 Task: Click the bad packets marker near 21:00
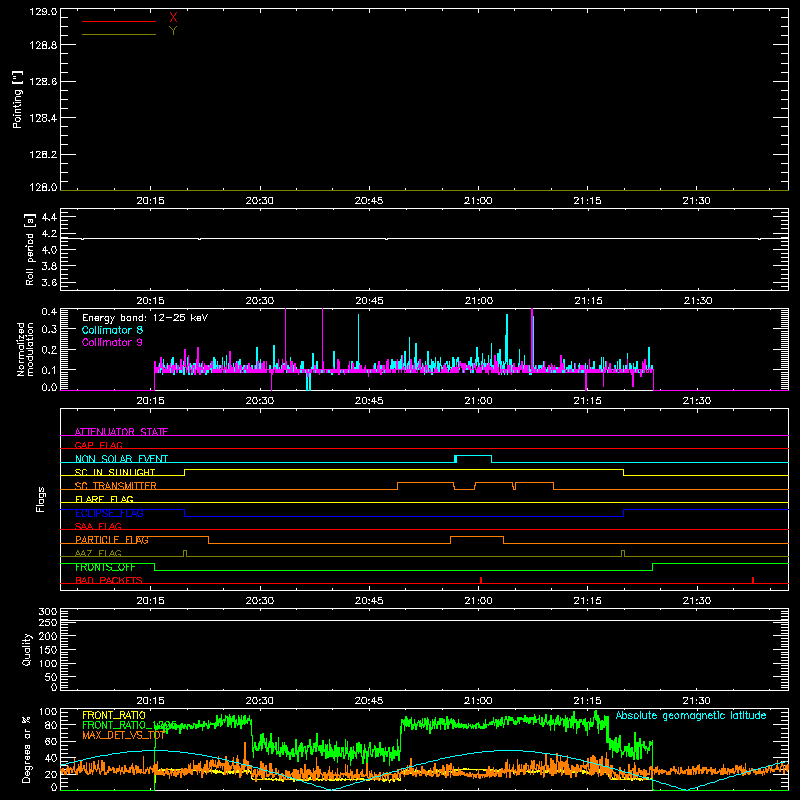(481, 580)
